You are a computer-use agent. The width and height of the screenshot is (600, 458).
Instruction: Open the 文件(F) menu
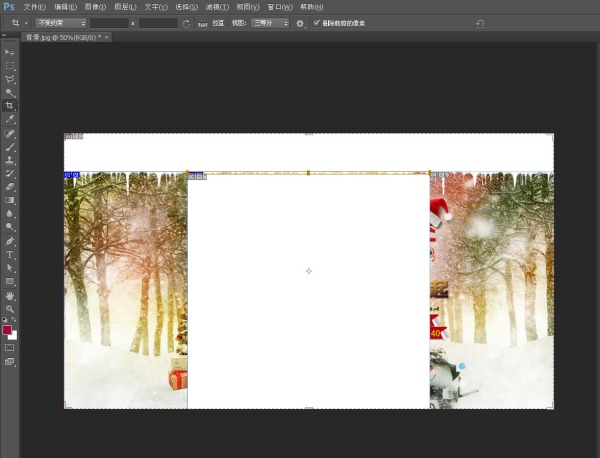click(x=34, y=7)
